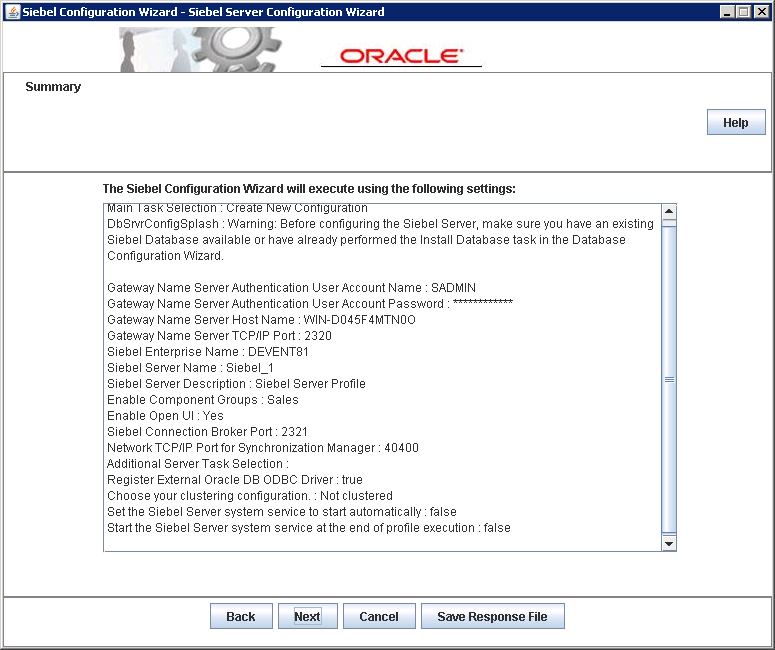Click the clustering configuration 'Not clustered' line

point(250,496)
